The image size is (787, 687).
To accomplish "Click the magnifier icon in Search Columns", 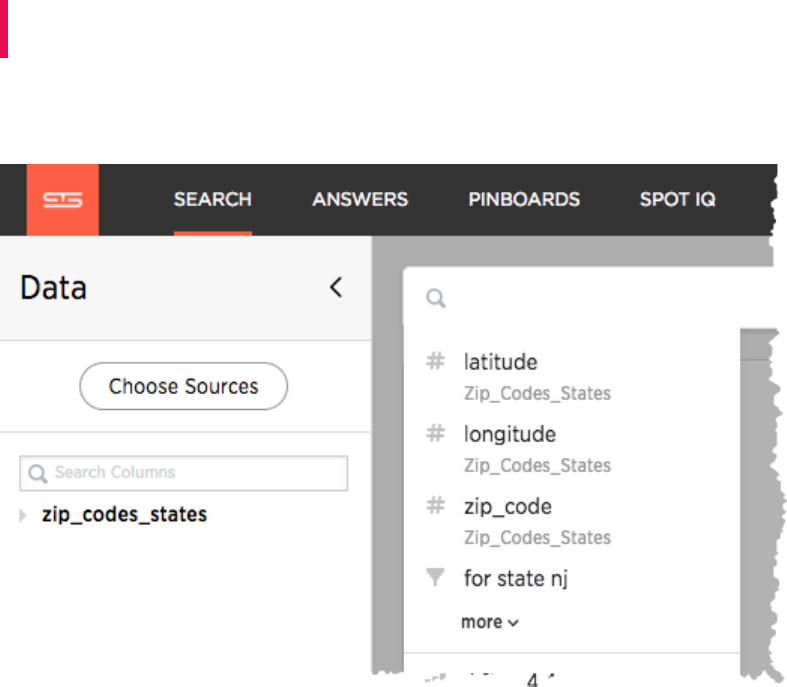I will [39, 473].
